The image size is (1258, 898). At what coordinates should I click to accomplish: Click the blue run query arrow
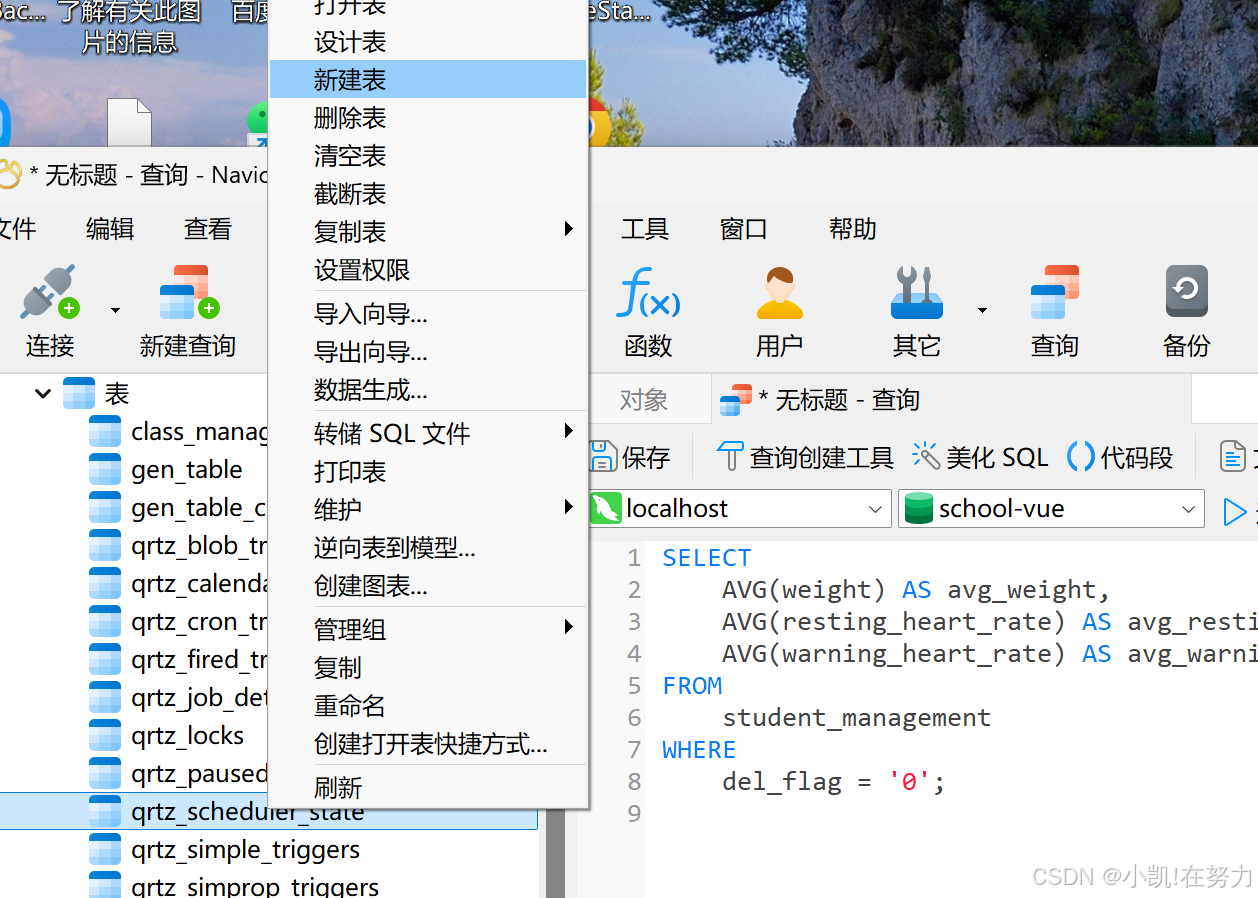(x=1235, y=512)
